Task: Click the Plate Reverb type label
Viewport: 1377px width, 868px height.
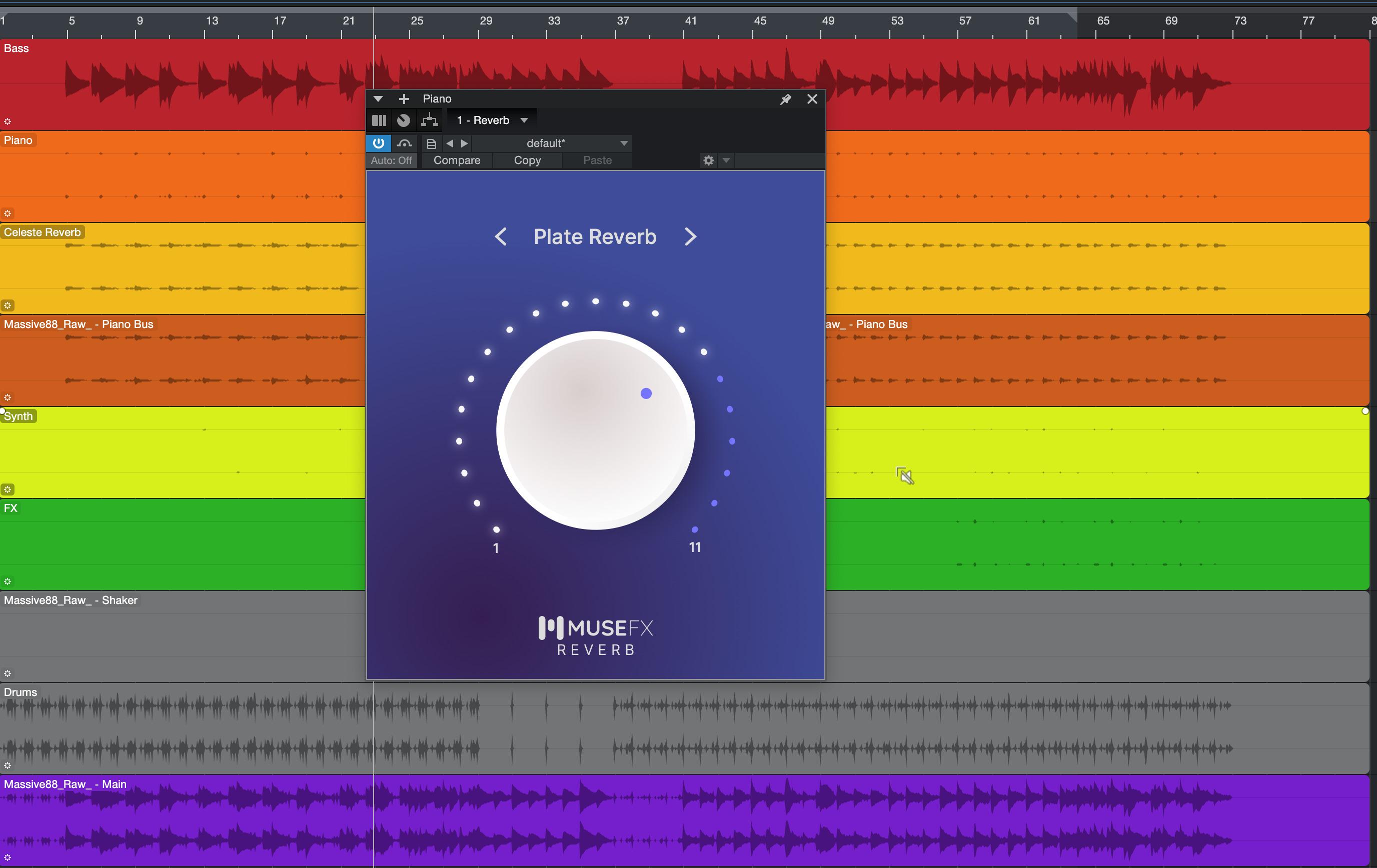Action: [595, 236]
